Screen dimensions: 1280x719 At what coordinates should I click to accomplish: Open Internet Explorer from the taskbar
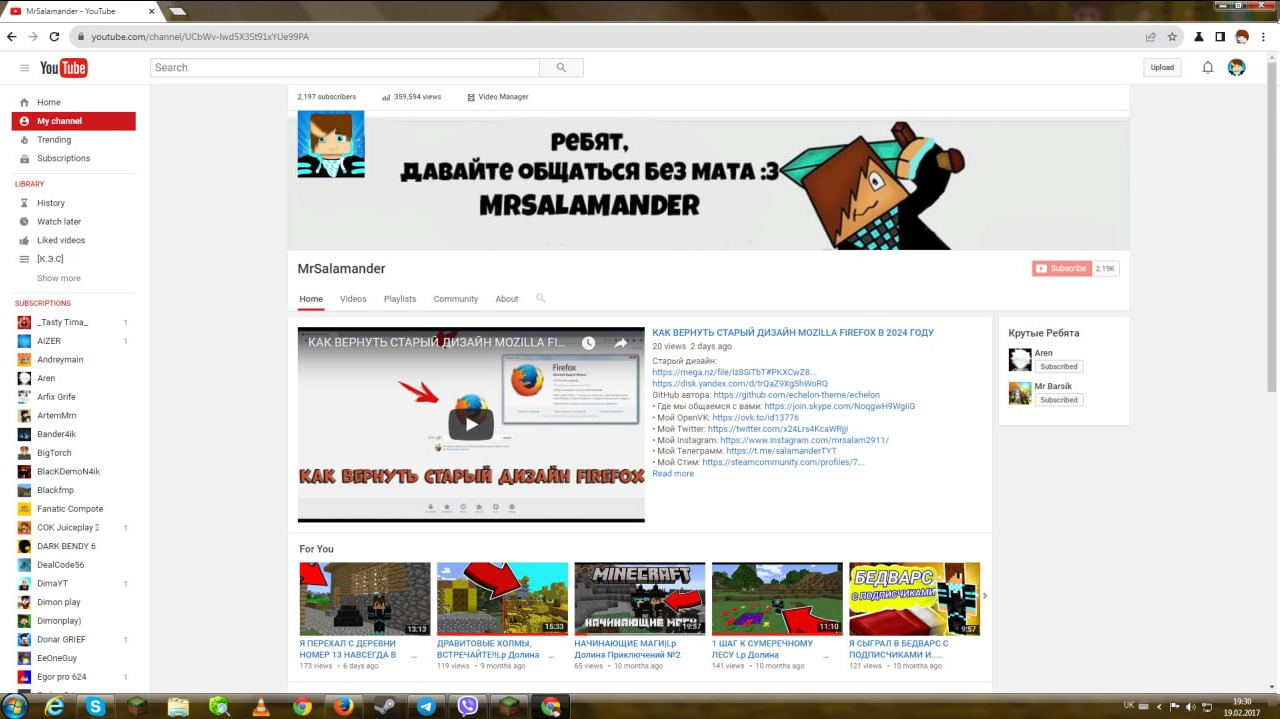(x=54, y=706)
